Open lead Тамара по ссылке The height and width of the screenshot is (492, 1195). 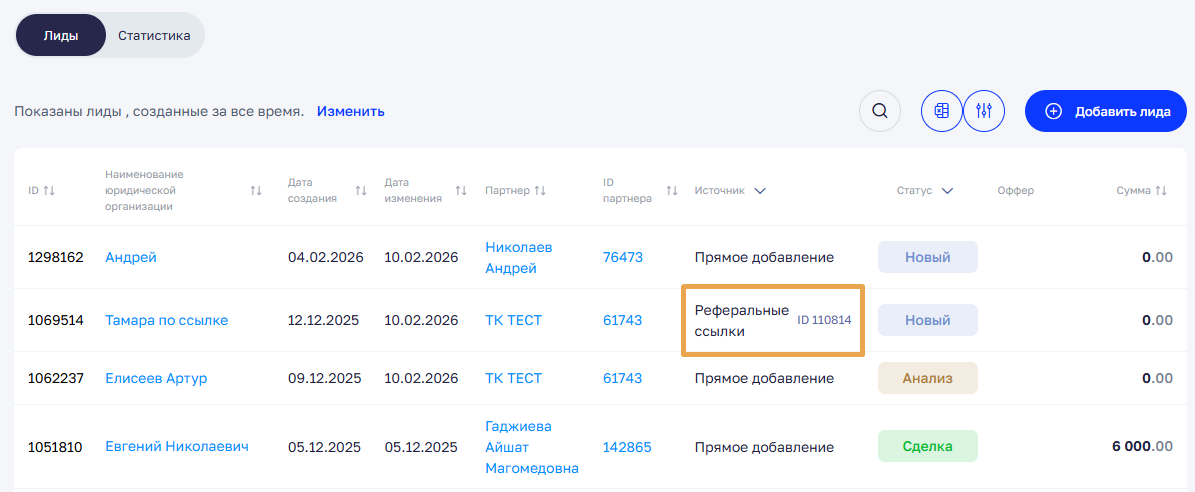point(166,320)
